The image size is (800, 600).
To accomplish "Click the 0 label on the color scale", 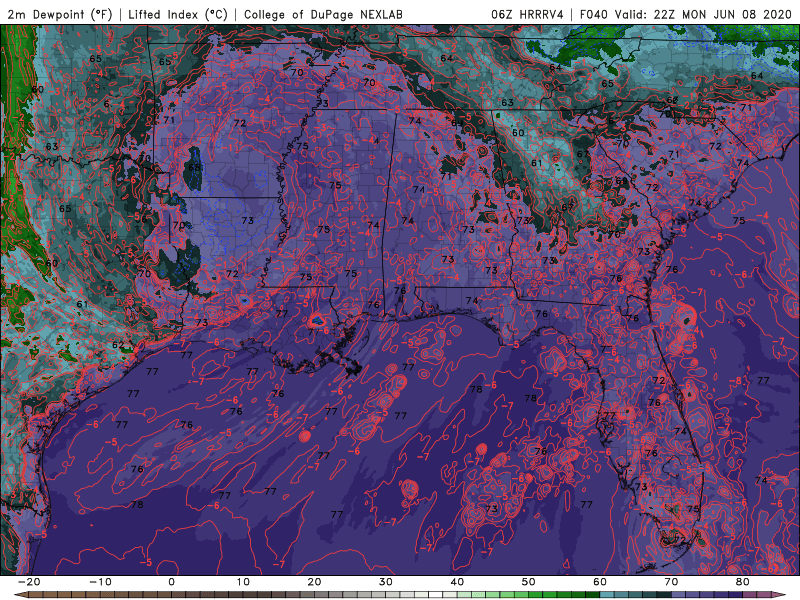I will [171, 582].
